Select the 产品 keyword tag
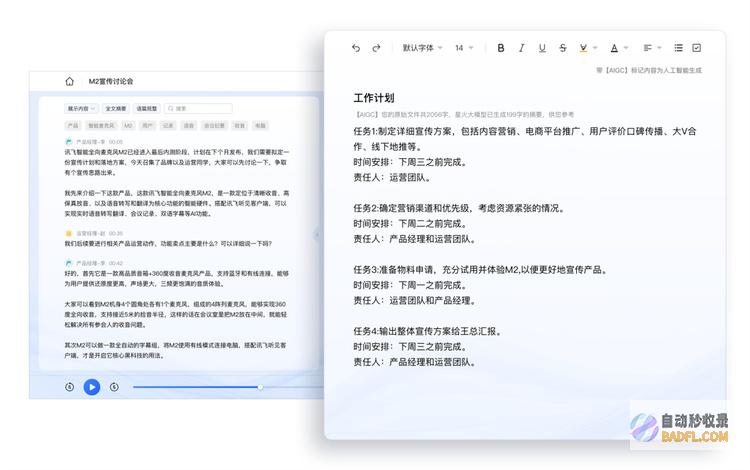The image size is (750, 470). click(73, 126)
